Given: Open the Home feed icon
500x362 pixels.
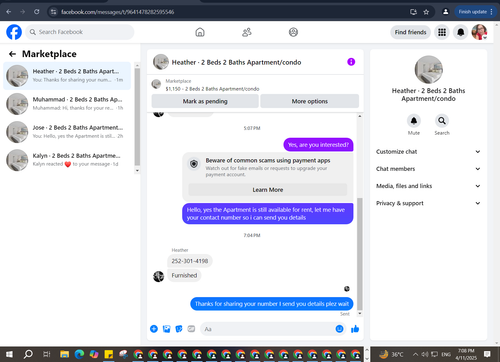Looking at the screenshot, I should click(200, 32).
